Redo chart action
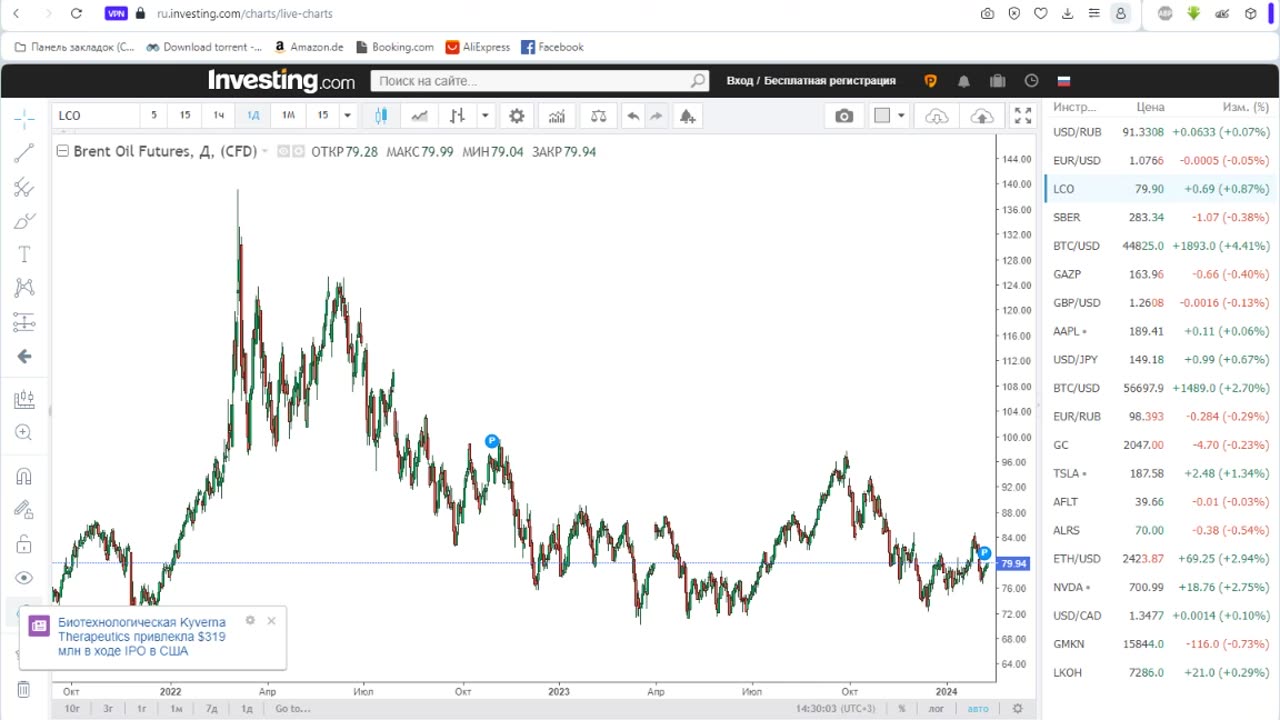The width and height of the screenshot is (1280, 720). [x=656, y=116]
